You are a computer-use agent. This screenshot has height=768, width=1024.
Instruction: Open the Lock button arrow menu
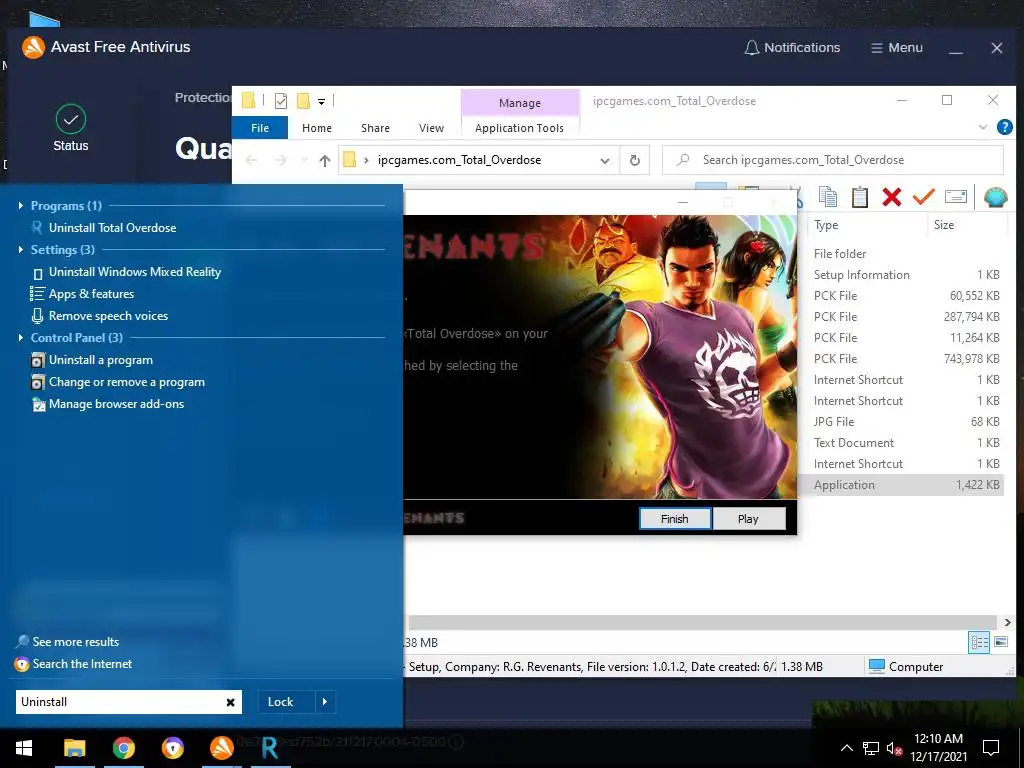325,702
